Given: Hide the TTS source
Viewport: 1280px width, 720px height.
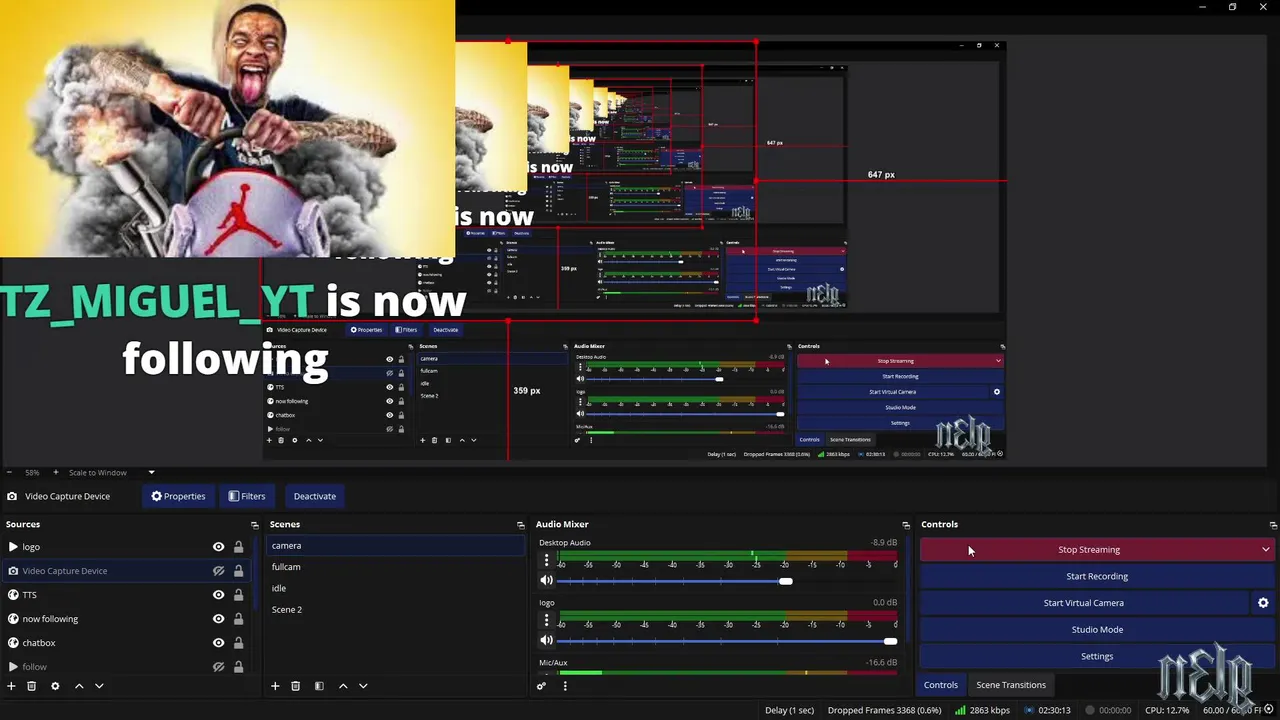Looking at the screenshot, I should pos(218,595).
